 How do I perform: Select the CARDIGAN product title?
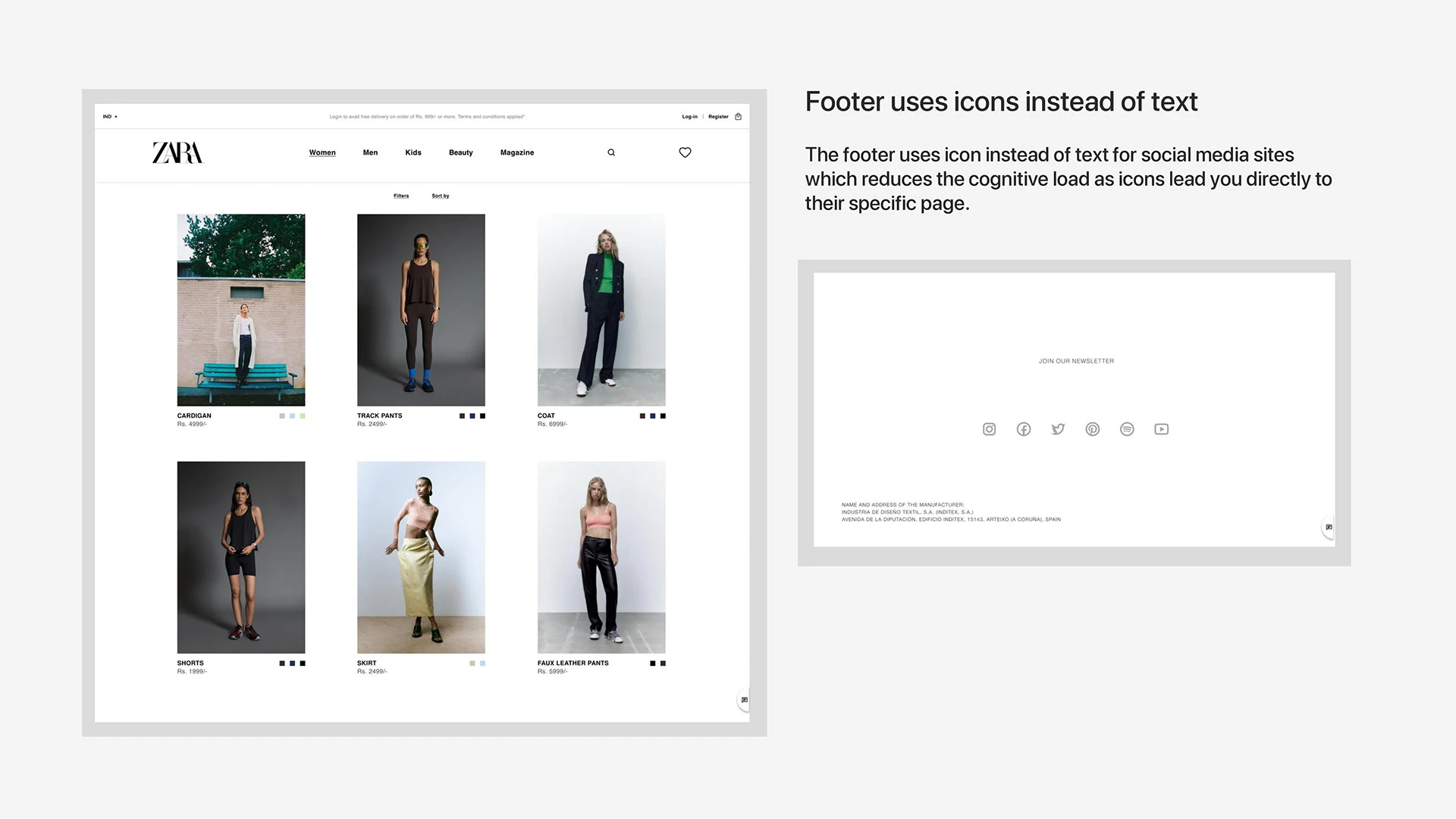194,416
